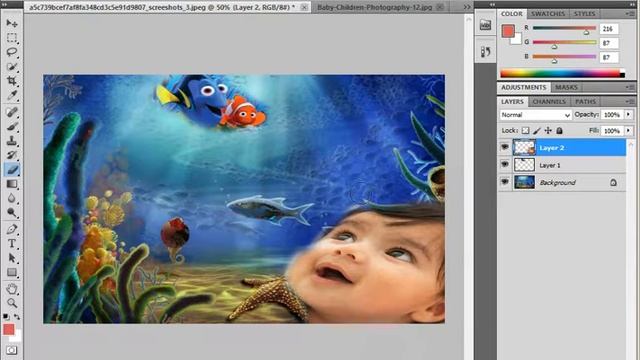Toggle visibility of the Background layer

click(x=504, y=182)
